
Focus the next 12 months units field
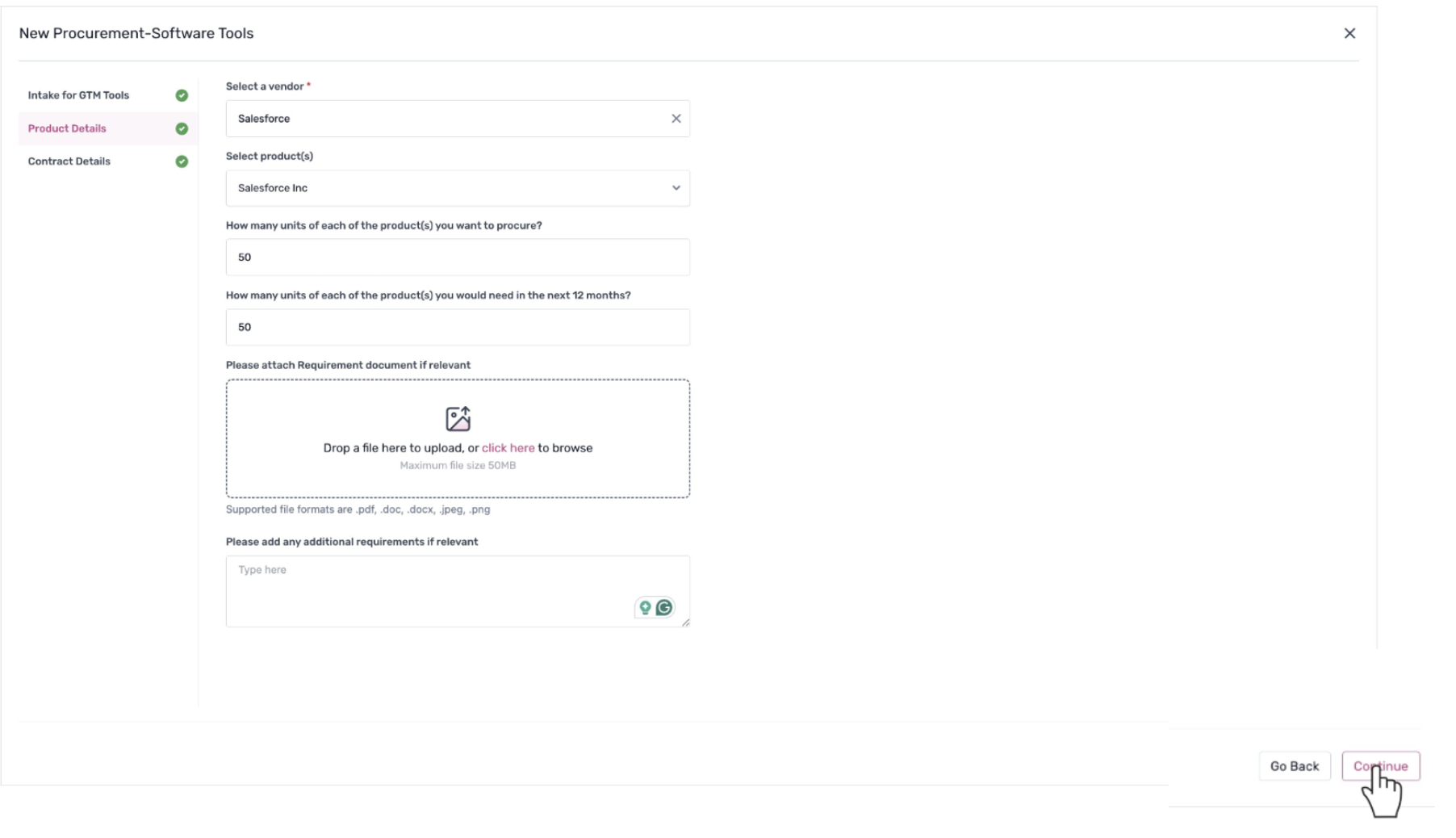pos(457,327)
